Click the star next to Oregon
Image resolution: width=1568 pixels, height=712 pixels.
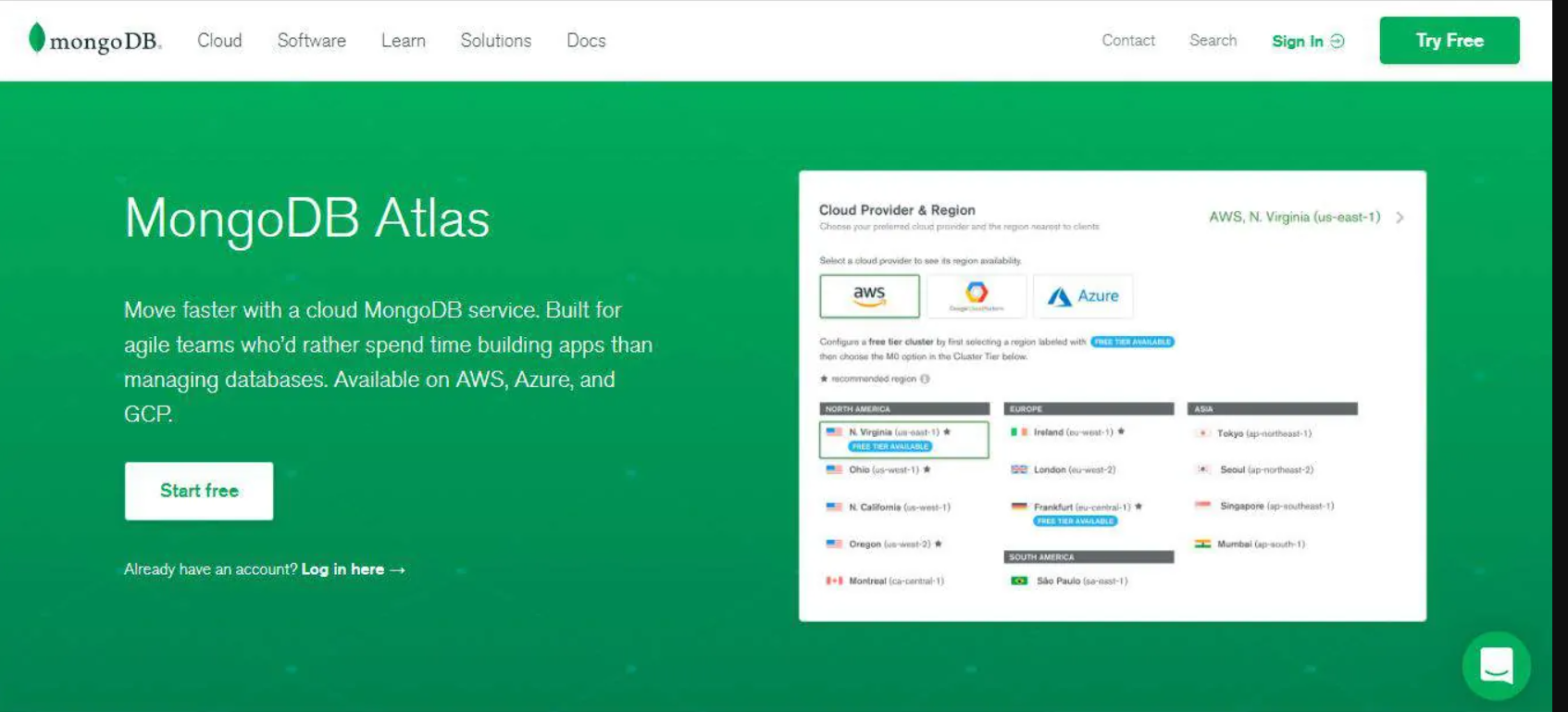pos(939,544)
